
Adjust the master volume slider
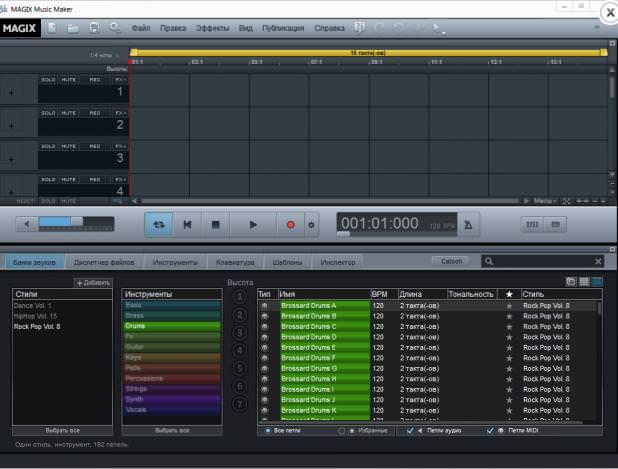click(x=76, y=223)
